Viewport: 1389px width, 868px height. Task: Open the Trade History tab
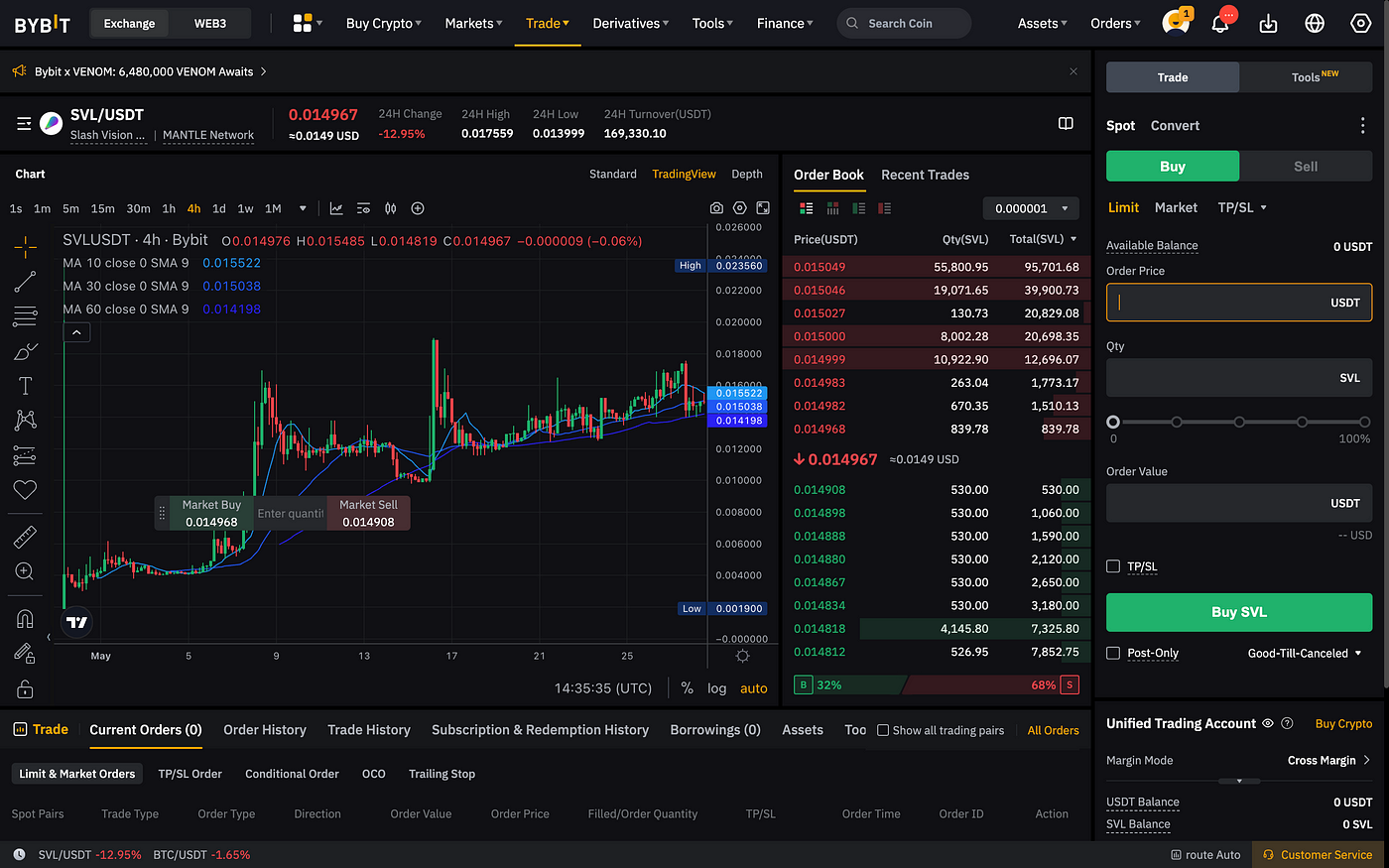369,730
